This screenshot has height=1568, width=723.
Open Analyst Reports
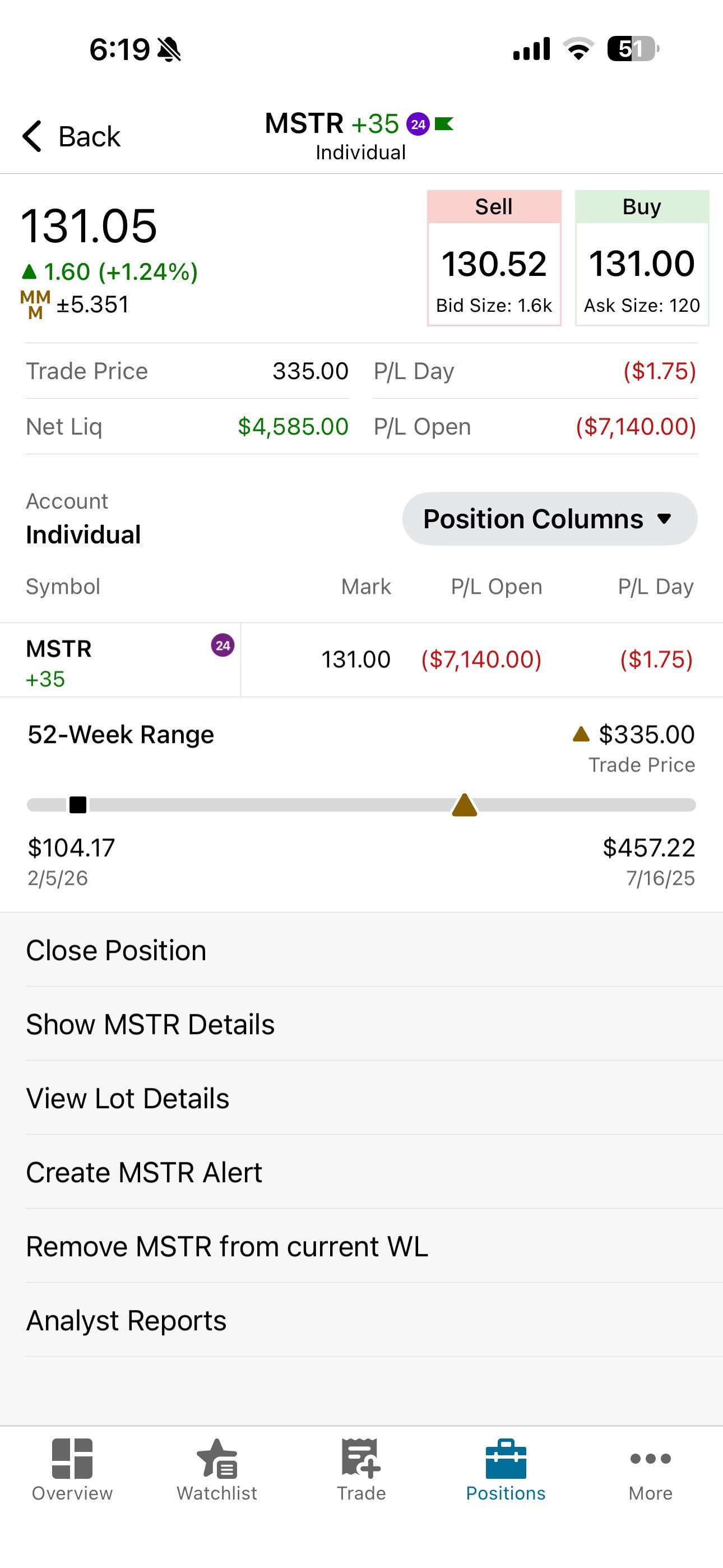coord(127,1320)
